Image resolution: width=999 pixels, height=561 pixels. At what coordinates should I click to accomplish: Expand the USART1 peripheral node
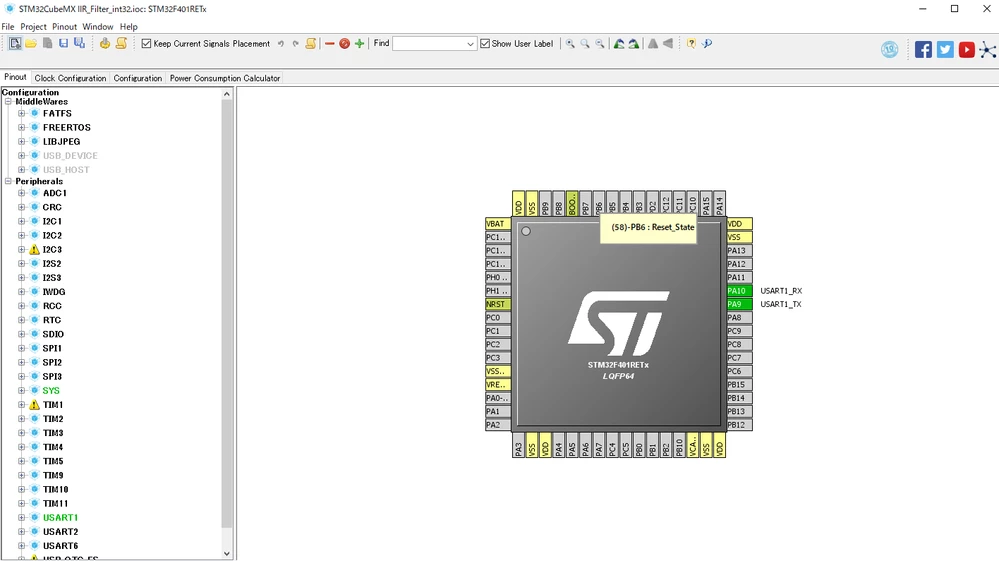[x=22, y=518]
